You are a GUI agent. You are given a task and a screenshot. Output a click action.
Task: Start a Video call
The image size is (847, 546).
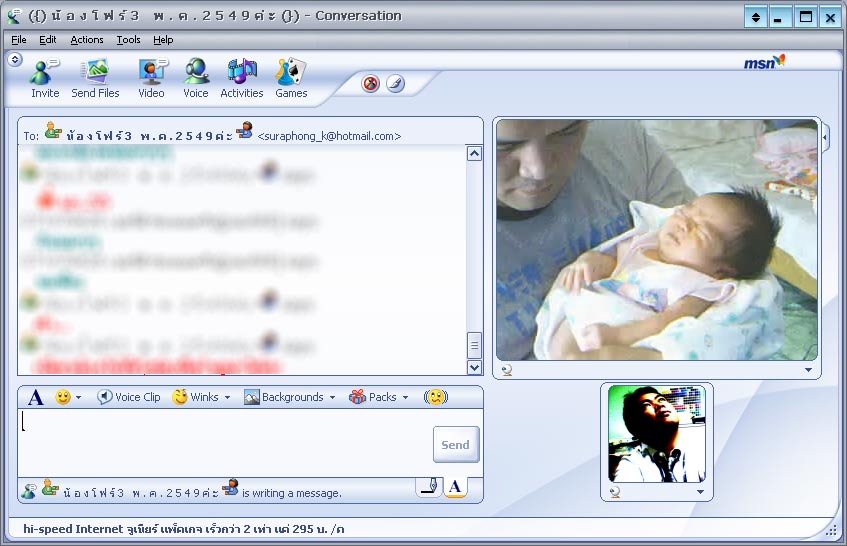(152, 77)
